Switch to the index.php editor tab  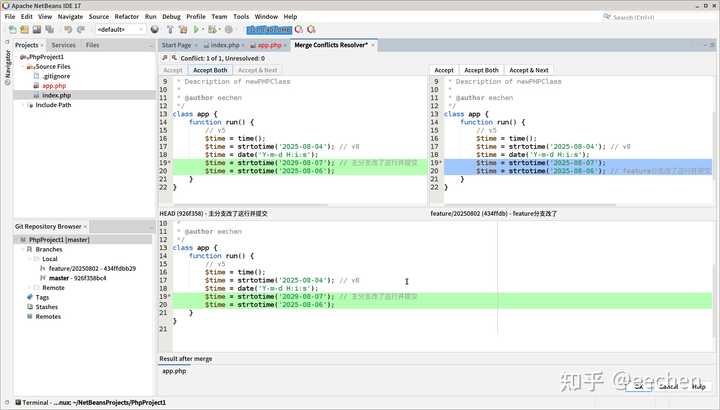(225, 45)
